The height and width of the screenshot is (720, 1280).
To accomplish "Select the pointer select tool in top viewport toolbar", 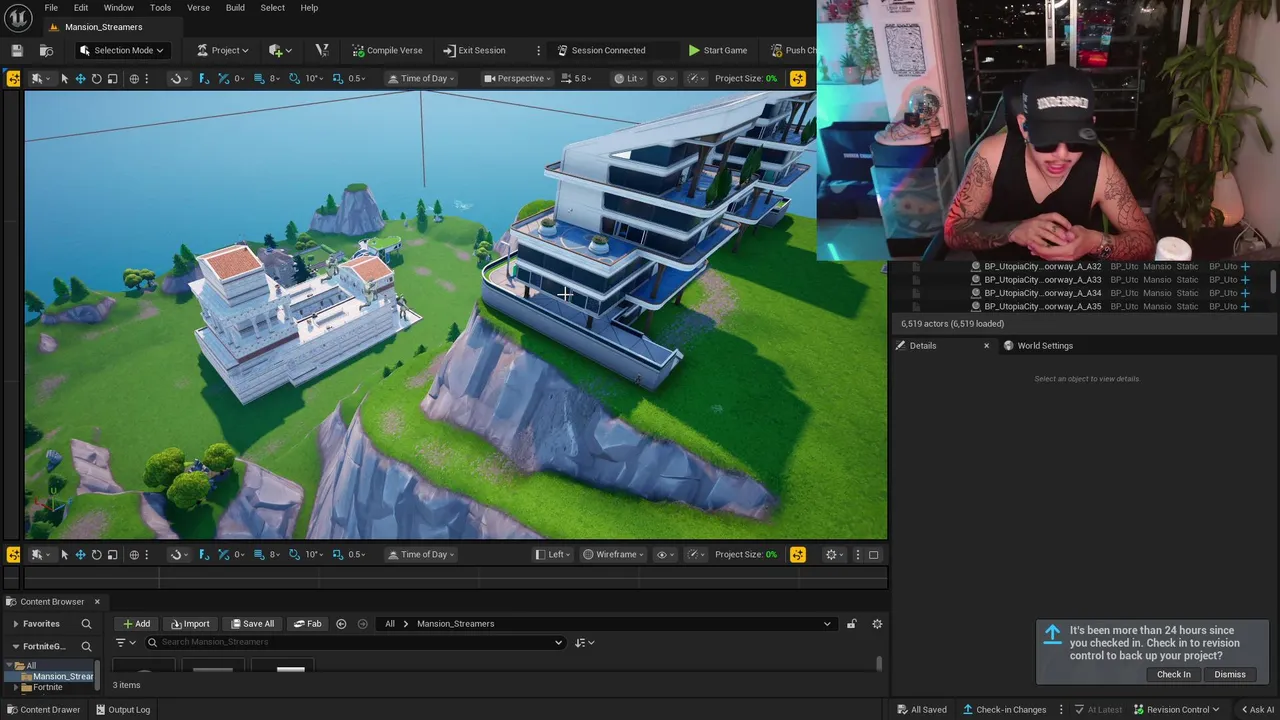I will [x=64, y=78].
